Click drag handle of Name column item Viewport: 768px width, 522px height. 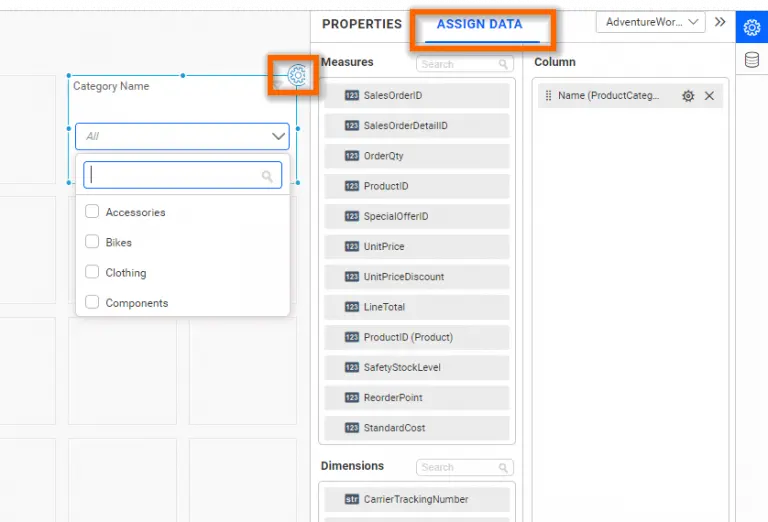[548, 96]
